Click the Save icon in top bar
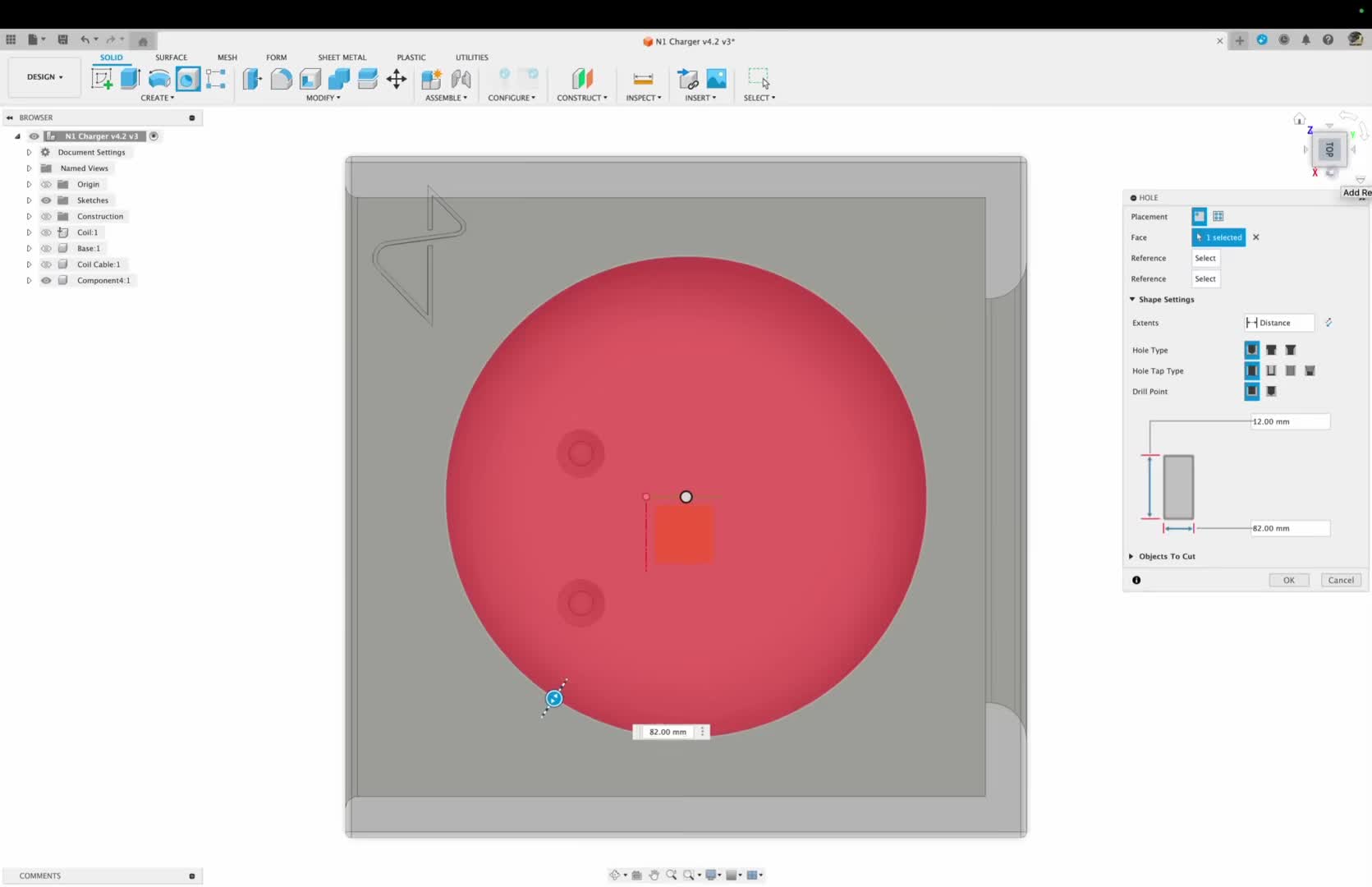Image resolution: width=1372 pixels, height=887 pixels. (x=62, y=39)
